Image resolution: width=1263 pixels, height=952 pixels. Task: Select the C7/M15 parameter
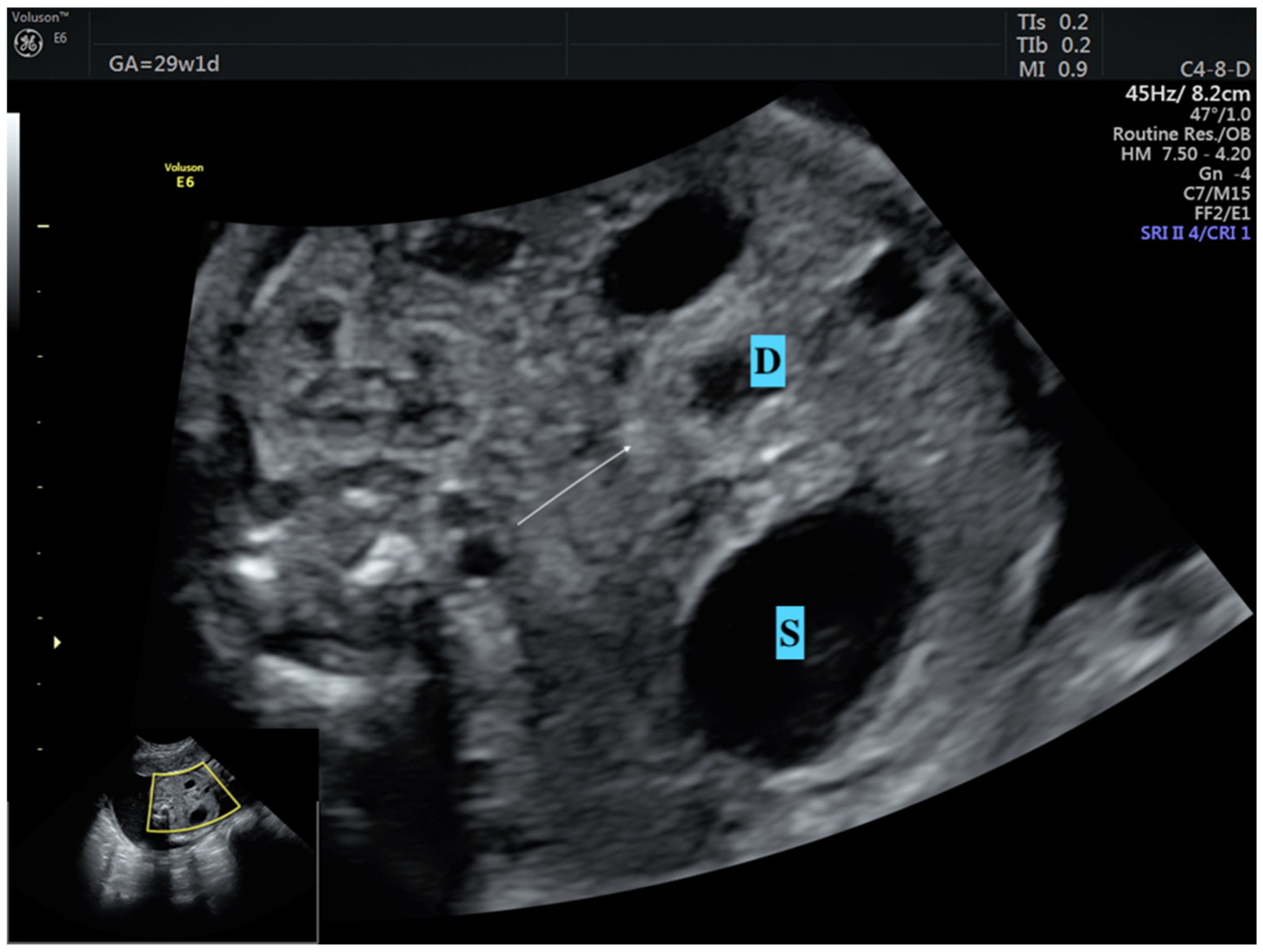tap(1216, 194)
